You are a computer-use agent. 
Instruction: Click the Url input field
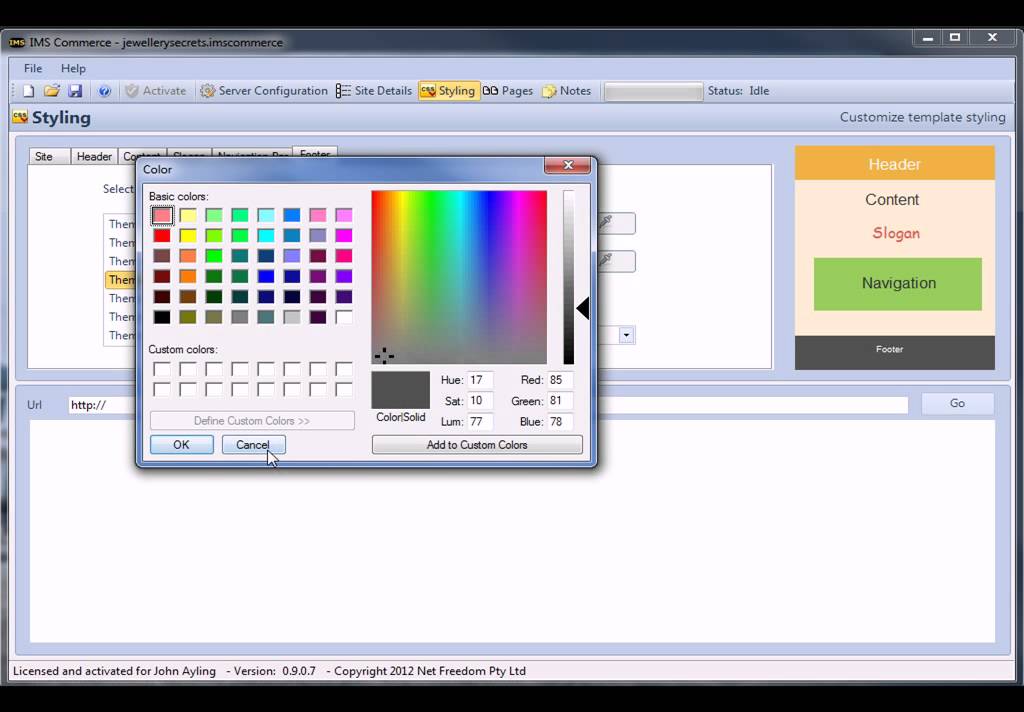tap(488, 405)
